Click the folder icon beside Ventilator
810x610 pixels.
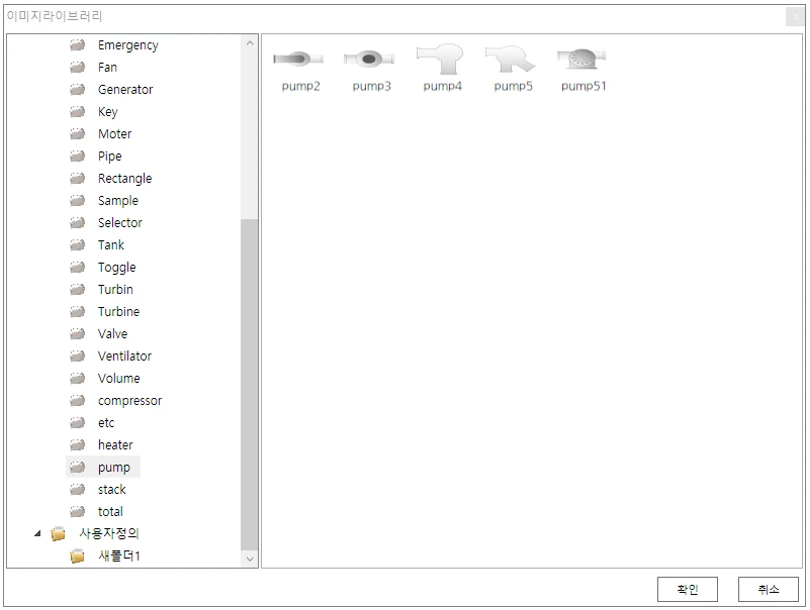tap(77, 356)
